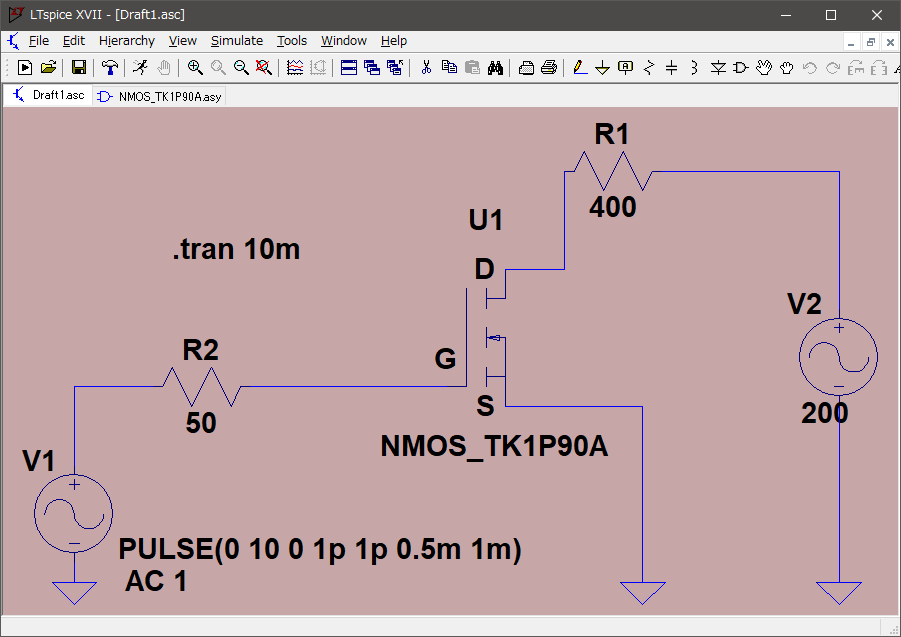
Task: Open a file with the folder icon
Action: click(x=49, y=68)
